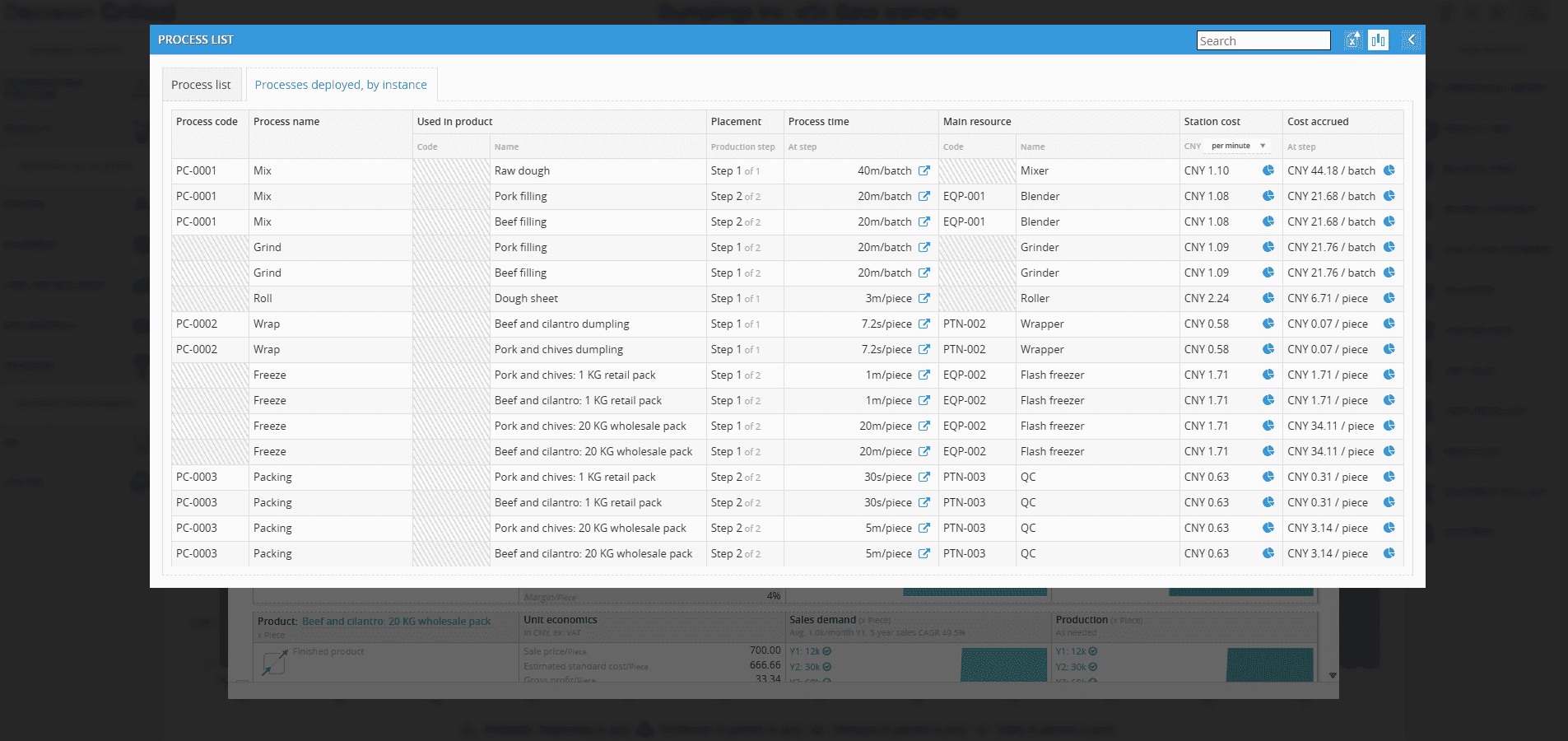Click QC resource in Pork chives 1 KG Packing row
Image resolution: width=1568 pixels, height=741 pixels.
[x=1028, y=477]
